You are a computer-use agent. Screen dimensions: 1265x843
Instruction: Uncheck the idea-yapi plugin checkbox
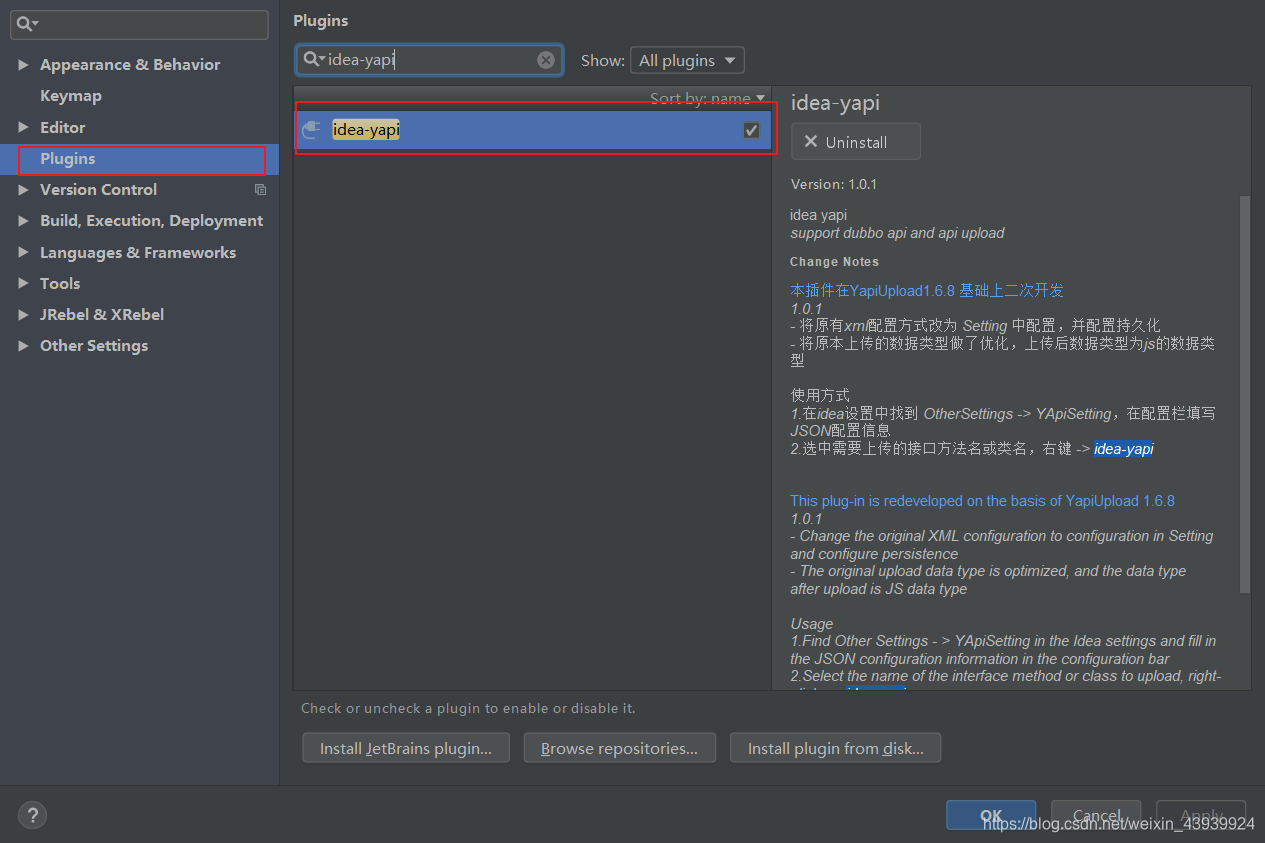[x=751, y=130]
